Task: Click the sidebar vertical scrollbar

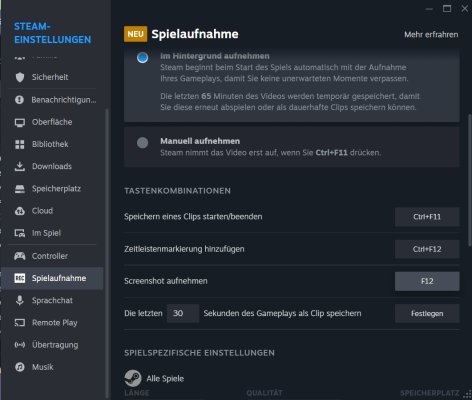Action: coord(107,253)
